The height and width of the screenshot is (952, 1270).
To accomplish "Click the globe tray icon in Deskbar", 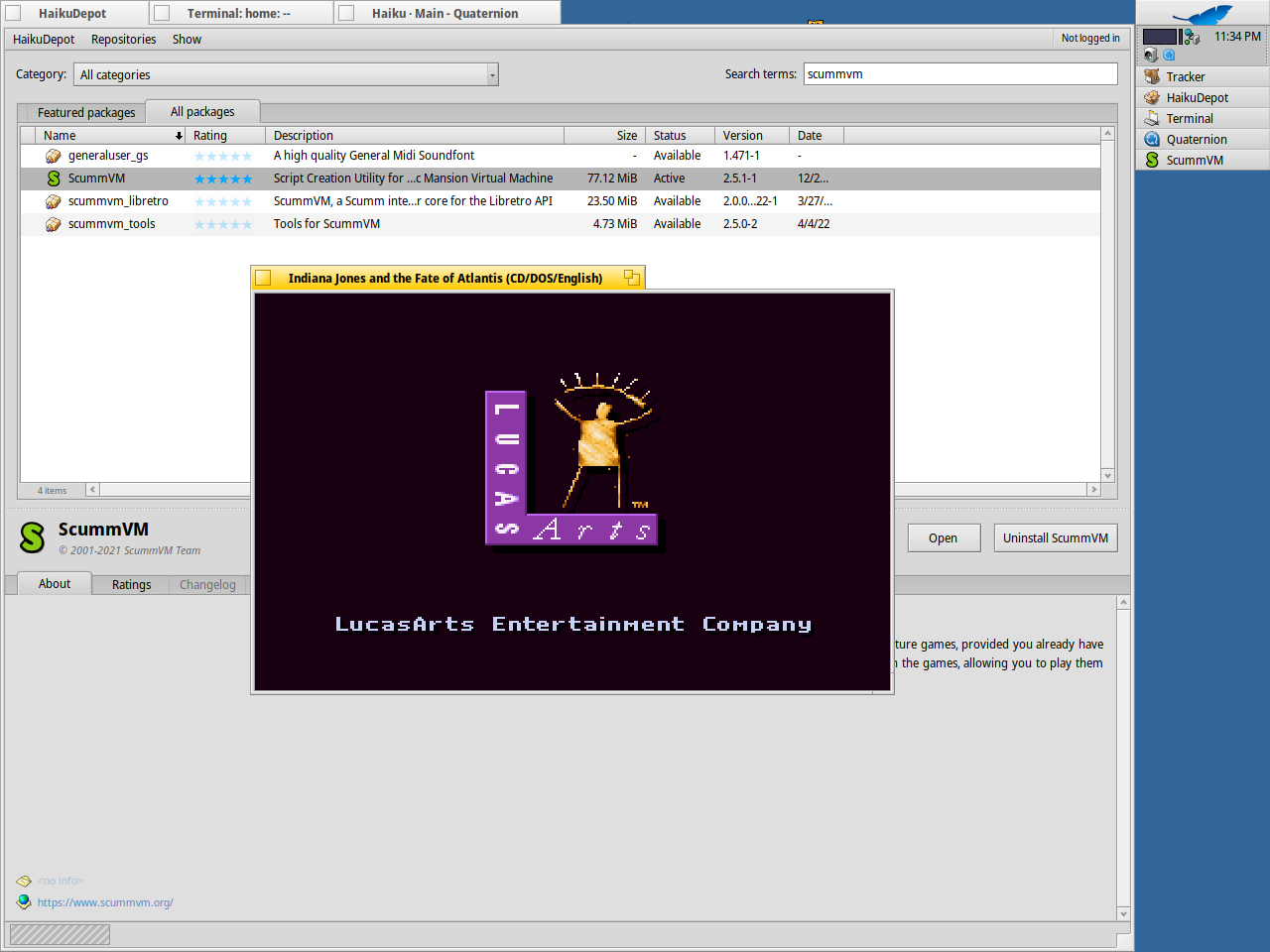I will tap(1169, 55).
